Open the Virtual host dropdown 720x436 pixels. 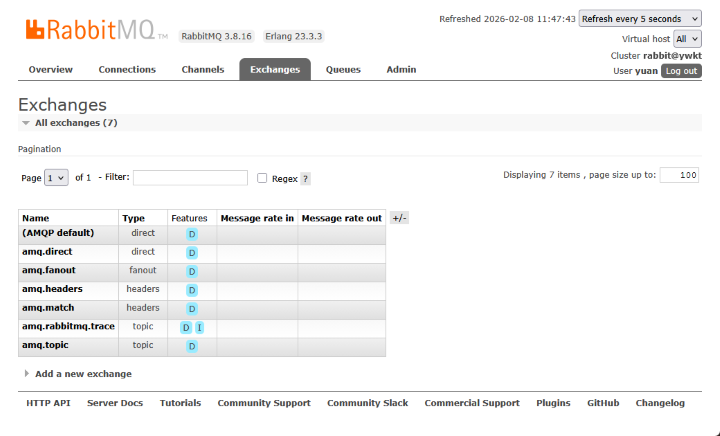coord(687,39)
